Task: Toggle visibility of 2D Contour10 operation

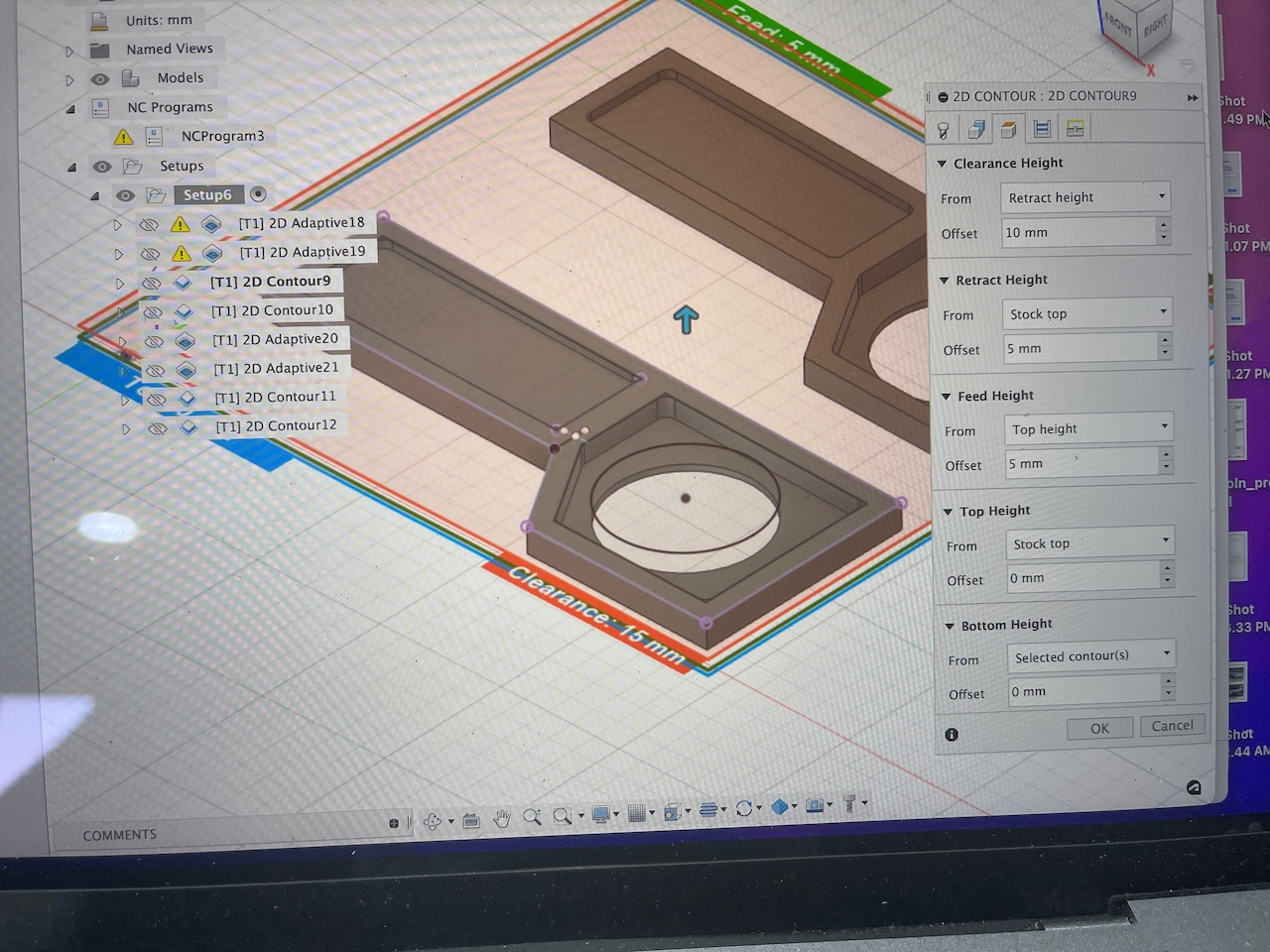Action: (x=152, y=312)
